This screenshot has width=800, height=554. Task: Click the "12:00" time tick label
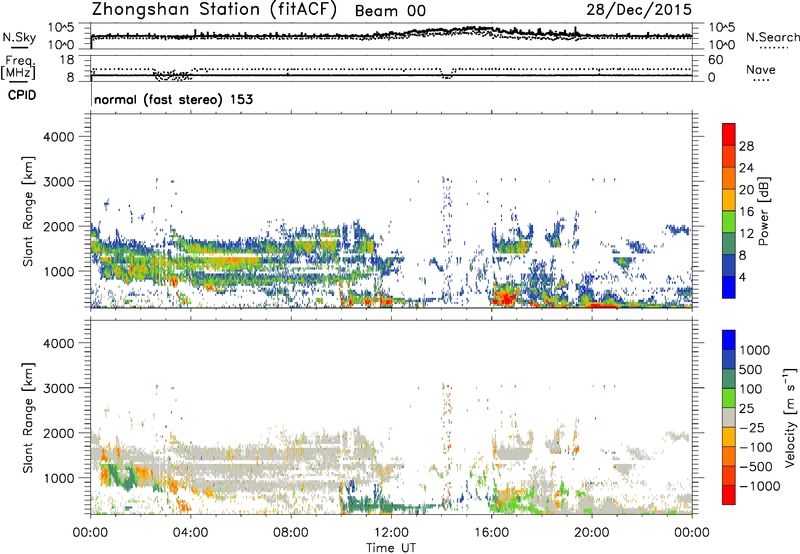tap(391, 533)
